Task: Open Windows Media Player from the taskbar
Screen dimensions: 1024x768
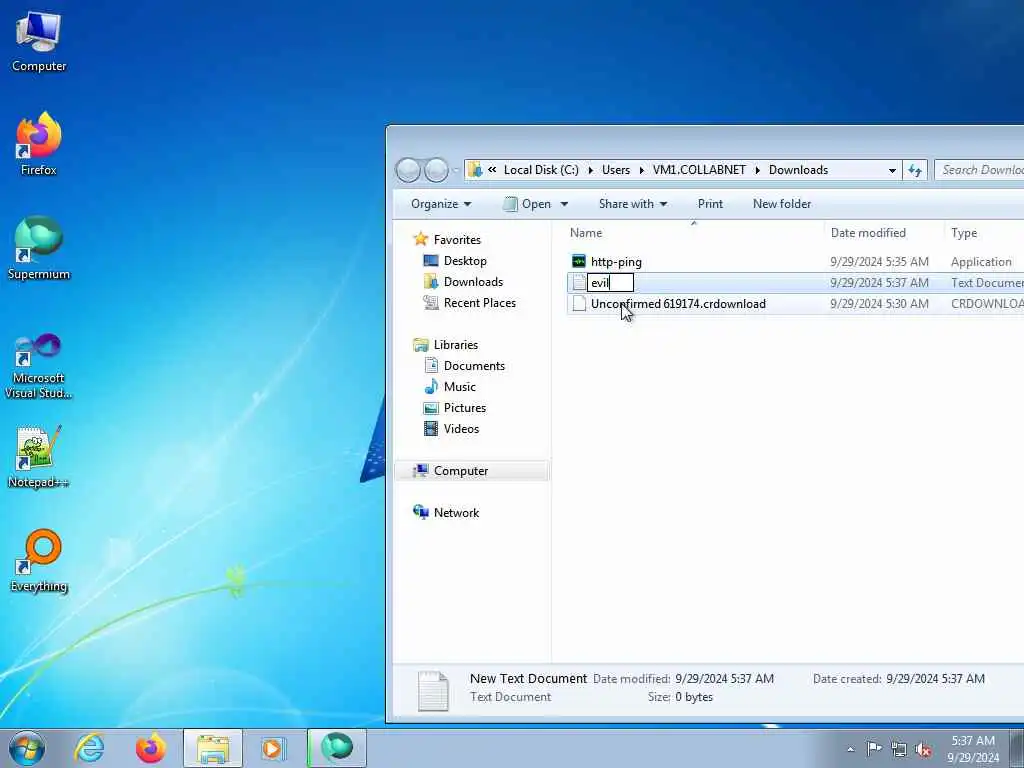Action: tap(274, 748)
